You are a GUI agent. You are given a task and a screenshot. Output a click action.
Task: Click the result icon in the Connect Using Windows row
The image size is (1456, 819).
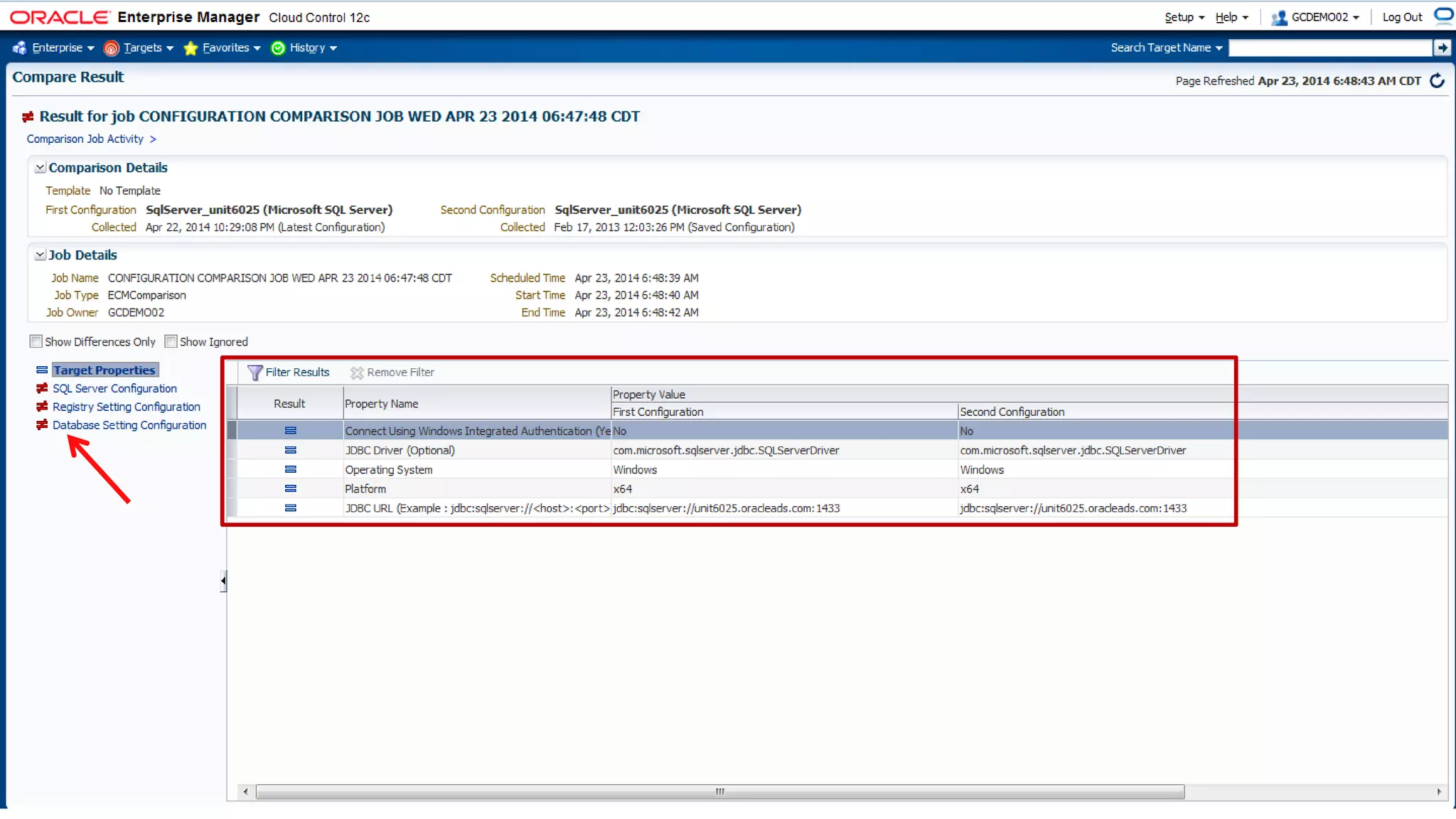[290, 431]
